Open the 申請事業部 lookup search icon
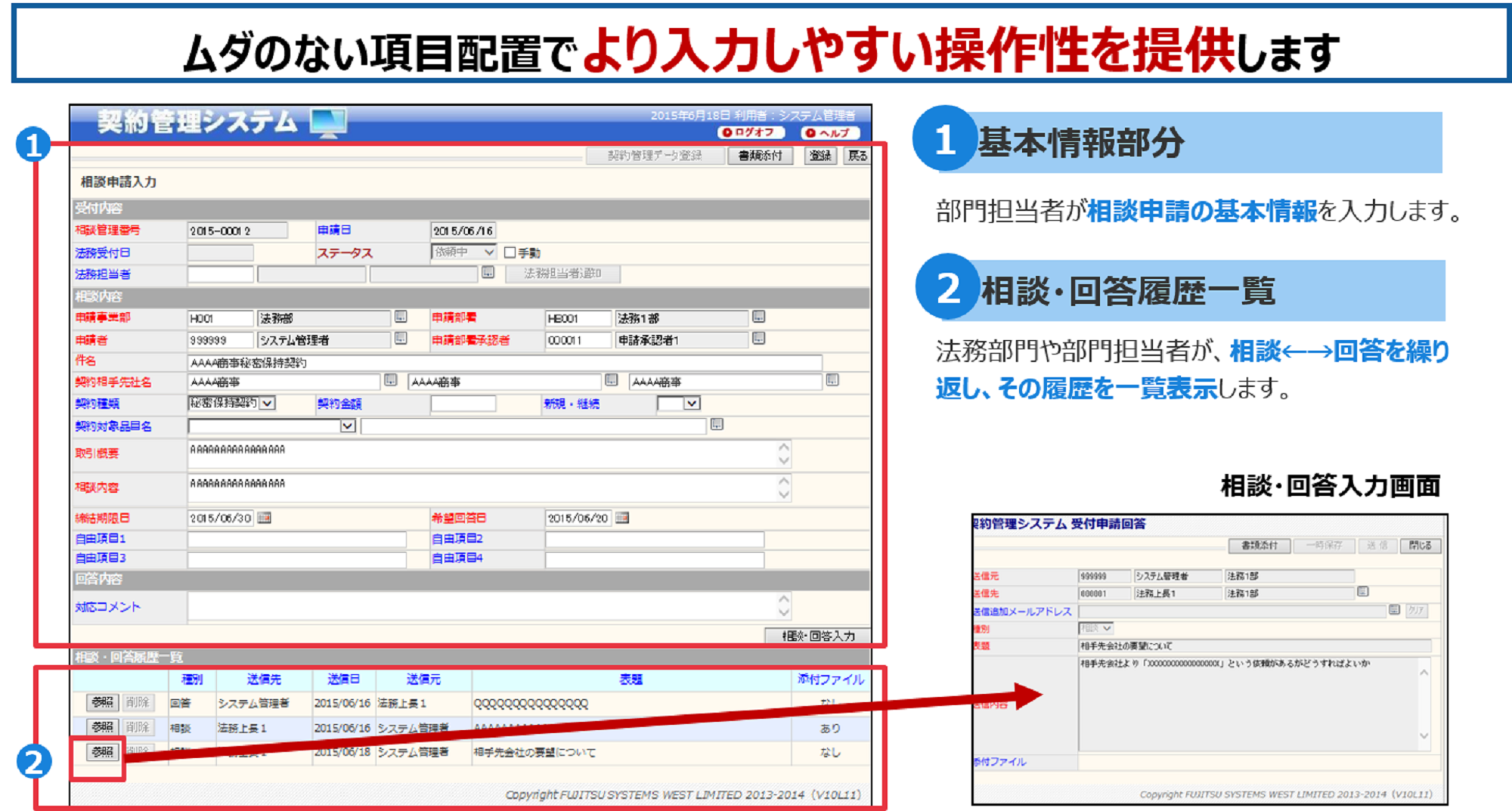 401,316
